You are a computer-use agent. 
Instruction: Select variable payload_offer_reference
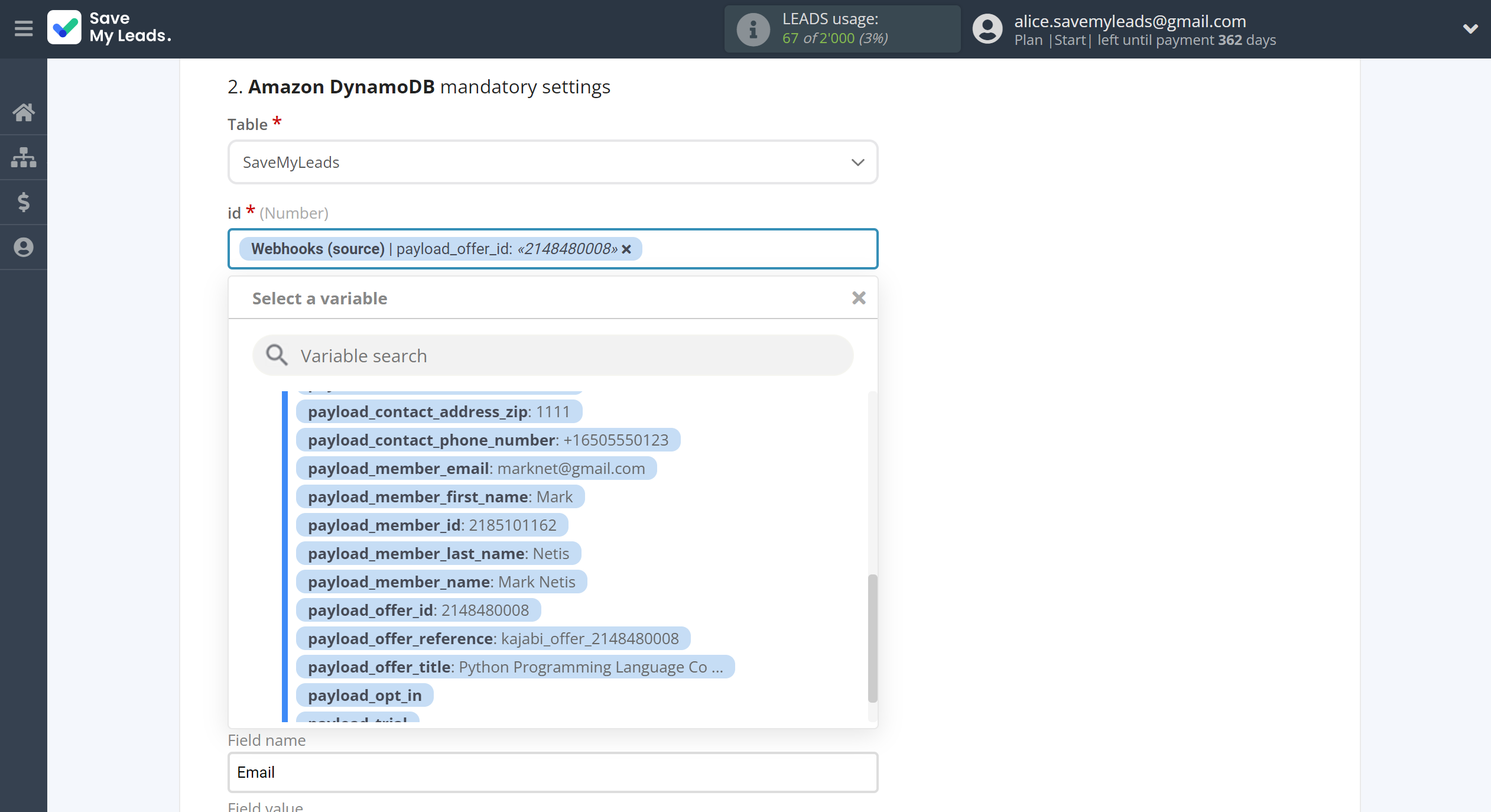click(x=493, y=638)
